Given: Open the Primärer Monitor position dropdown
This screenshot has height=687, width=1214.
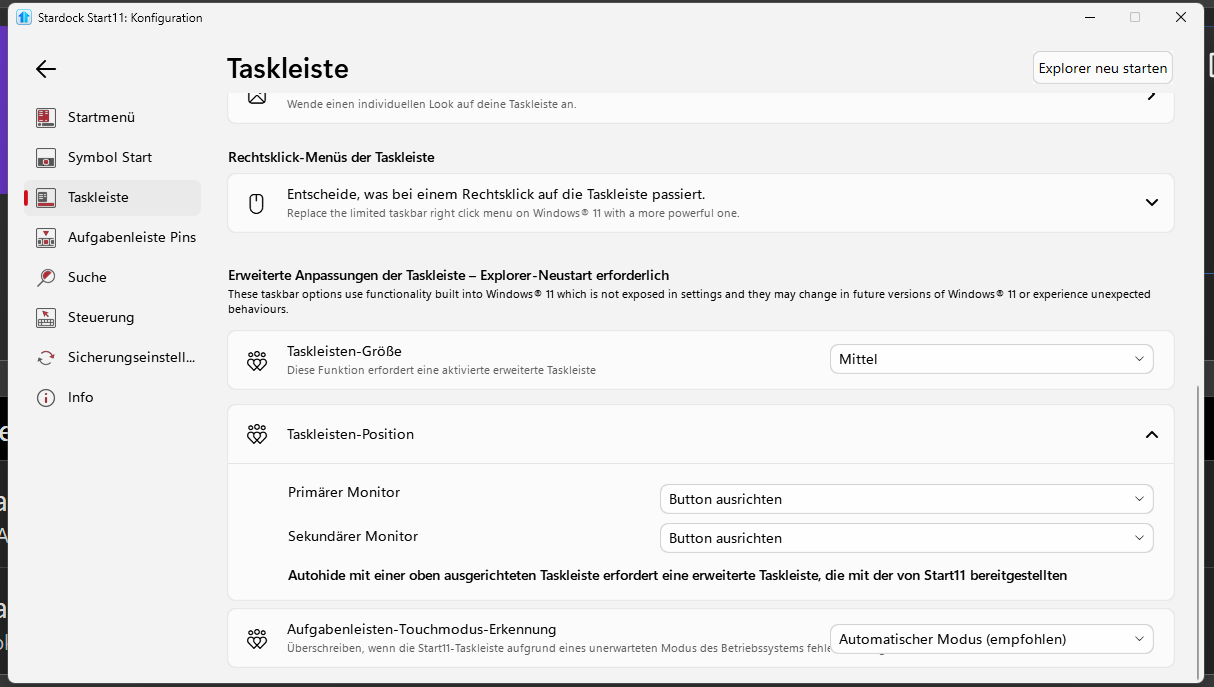Looking at the screenshot, I should pos(906,499).
